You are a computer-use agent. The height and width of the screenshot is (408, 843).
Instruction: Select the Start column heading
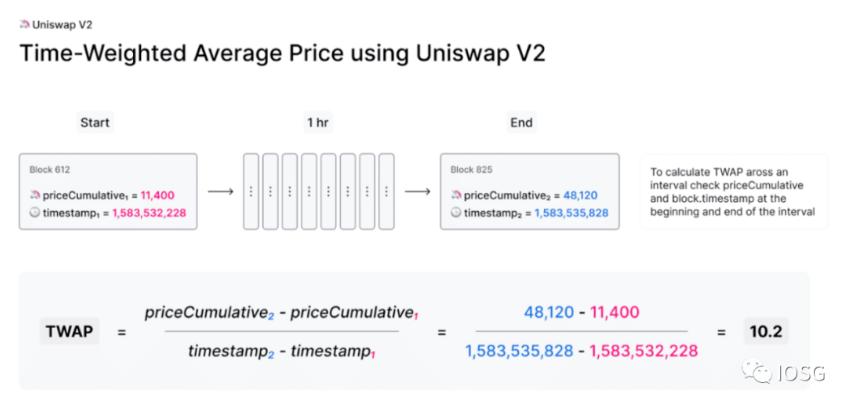pyautogui.click(x=95, y=123)
